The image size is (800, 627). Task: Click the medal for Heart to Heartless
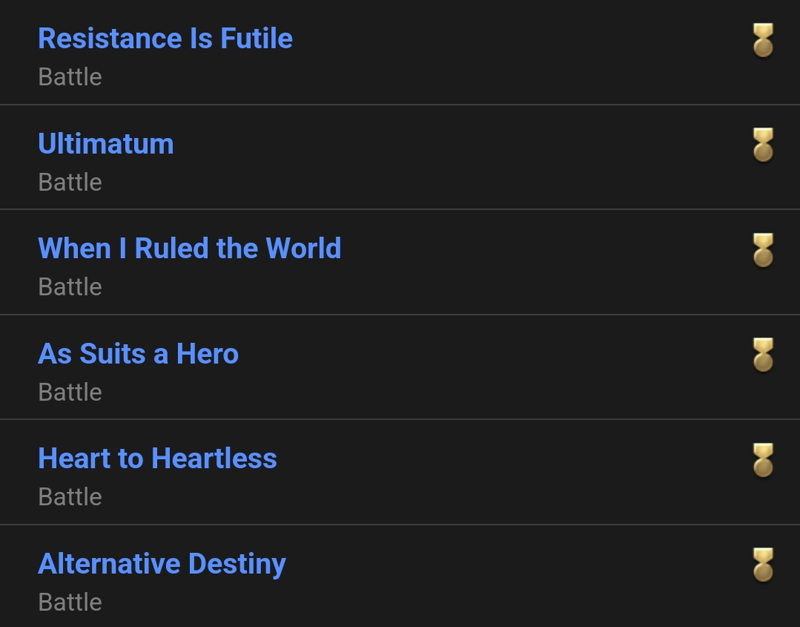point(763,460)
